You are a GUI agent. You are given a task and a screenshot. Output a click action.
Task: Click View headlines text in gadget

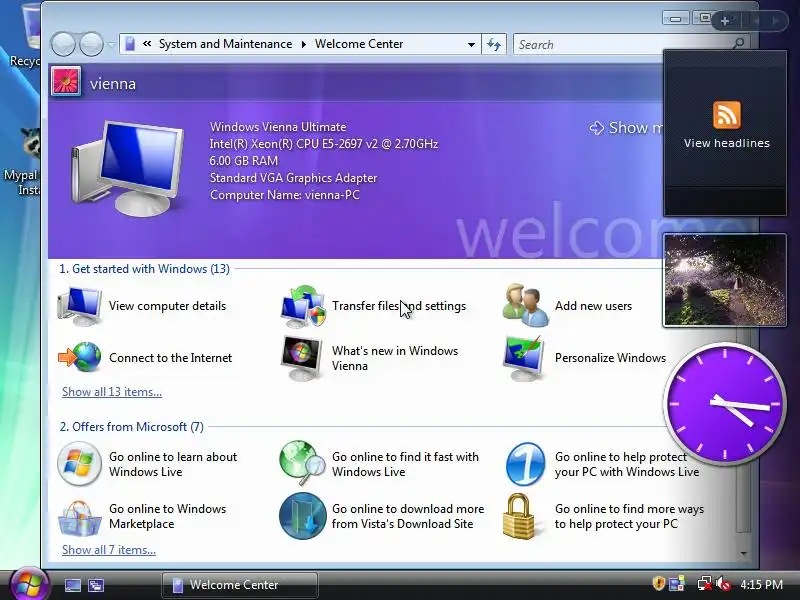click(x=727, y=143)
